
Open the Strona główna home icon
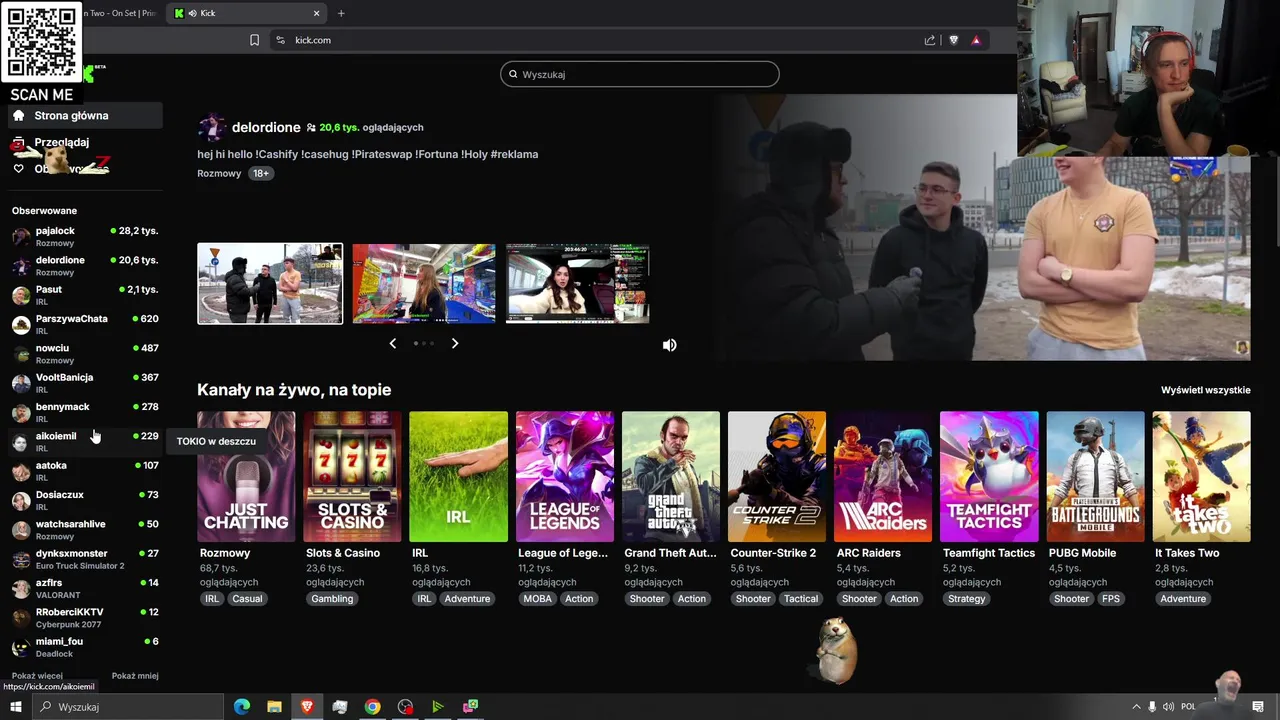(18, 115)
